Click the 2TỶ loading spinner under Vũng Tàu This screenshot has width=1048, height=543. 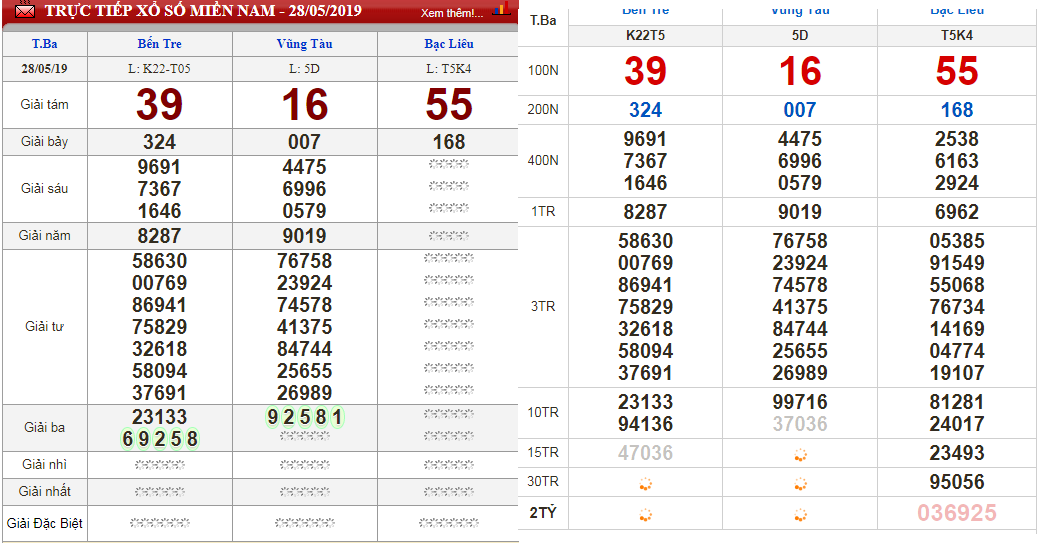(x=800, y=515)
